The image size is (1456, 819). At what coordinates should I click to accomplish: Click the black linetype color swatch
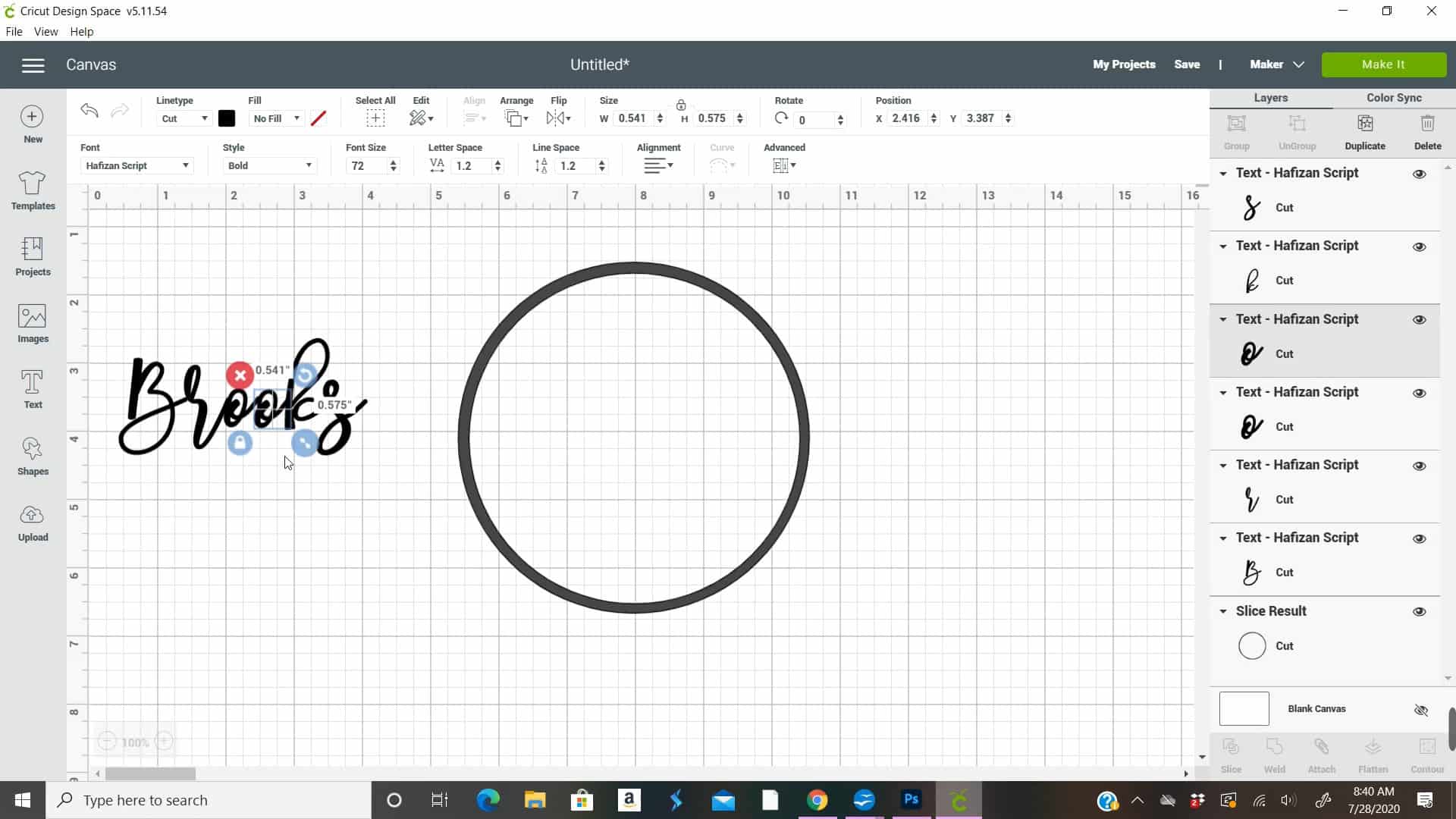(227, 118)
